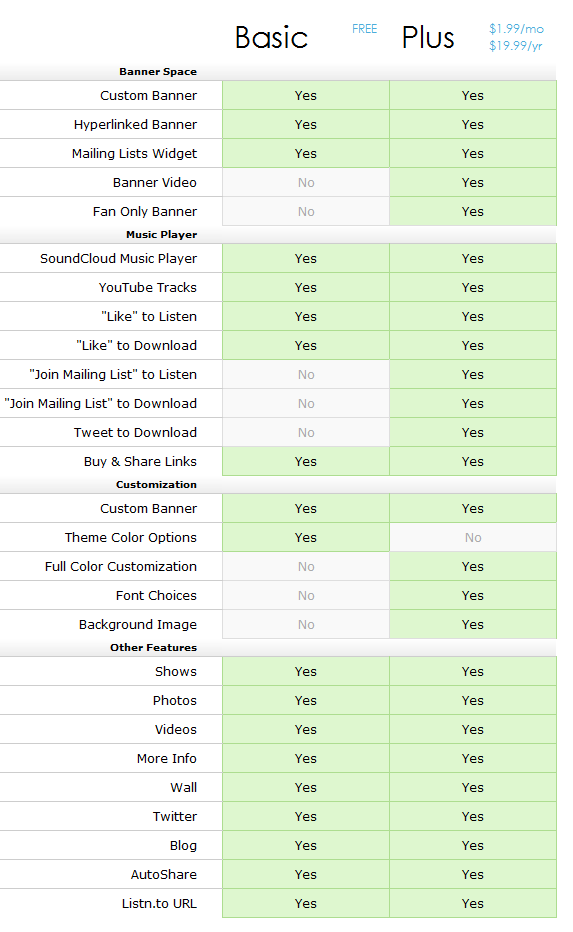Click Plus's No cell for Theme Color Options
Screen dimensions: 573x932
[x=473, y=537]
